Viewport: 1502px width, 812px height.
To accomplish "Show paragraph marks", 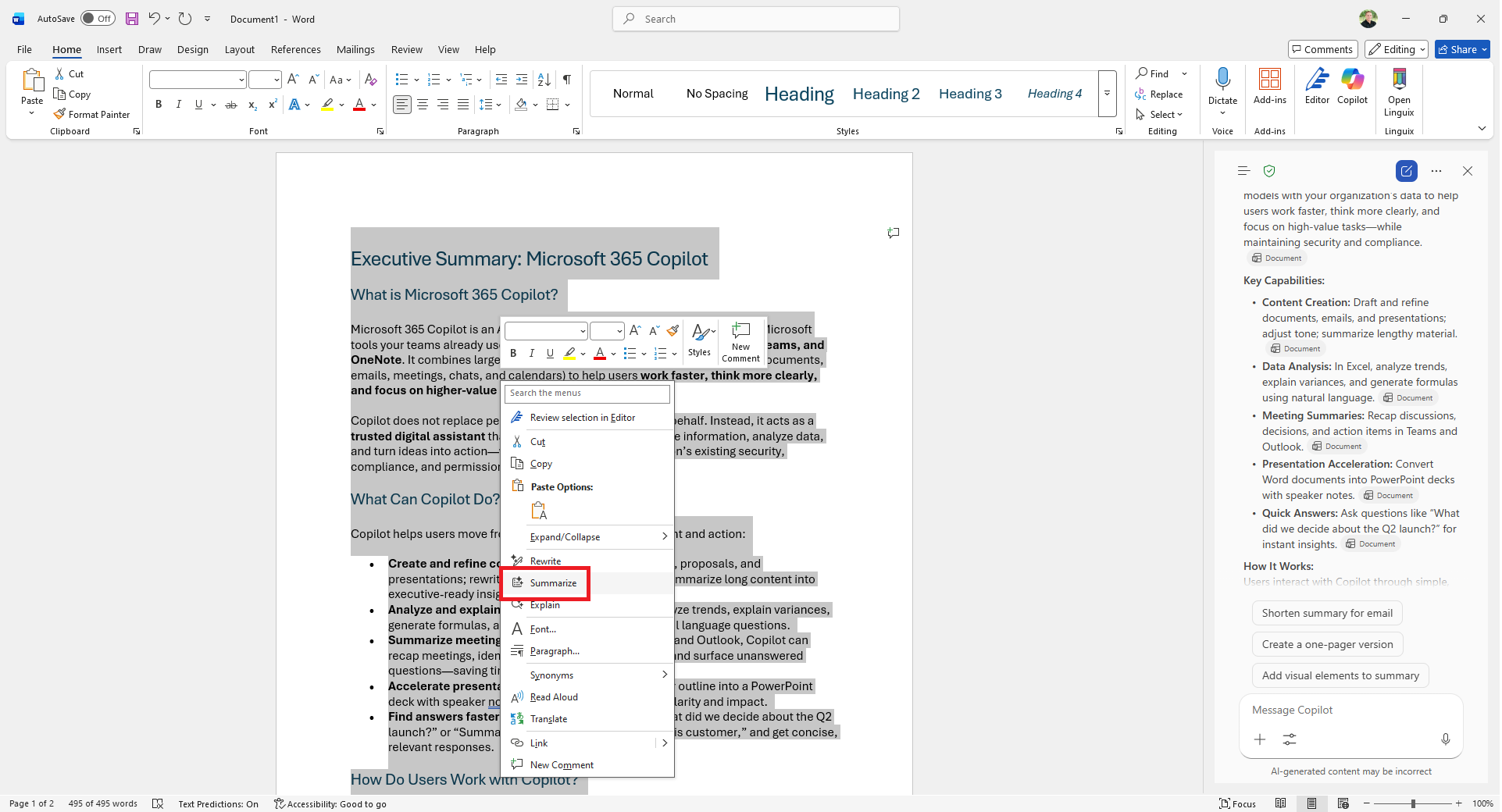I will click(567, 79).
